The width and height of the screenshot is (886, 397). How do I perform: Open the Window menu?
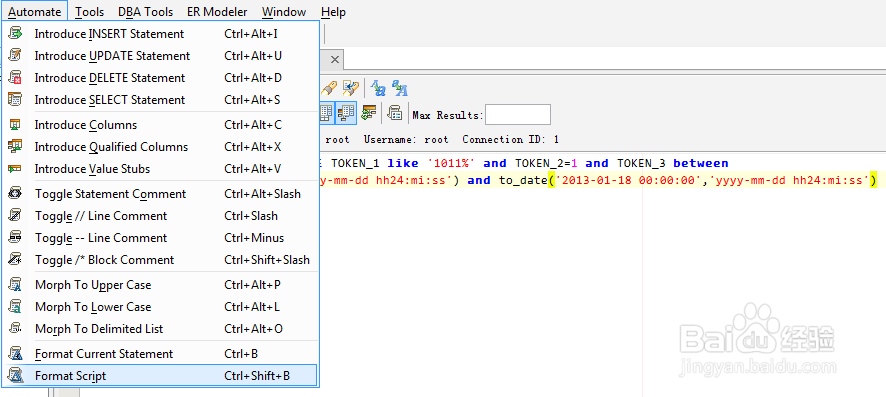pyautogui.click(x=284, y=12)
